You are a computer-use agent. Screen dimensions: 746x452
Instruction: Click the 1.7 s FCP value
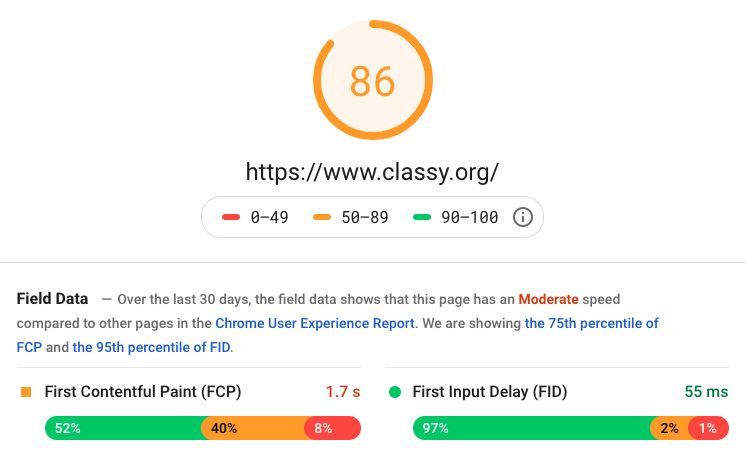(x=343, y=392)
